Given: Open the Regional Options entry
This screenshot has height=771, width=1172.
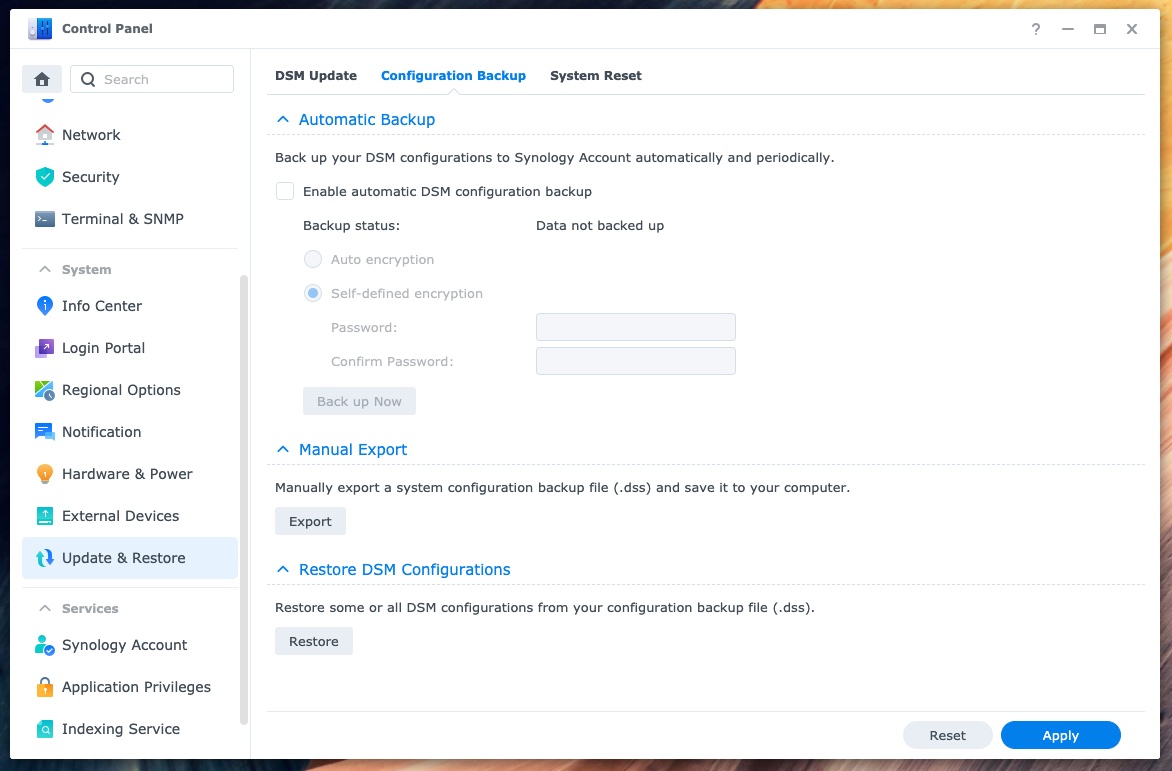Looking at the screenshot, I should (x=130, y=390).
